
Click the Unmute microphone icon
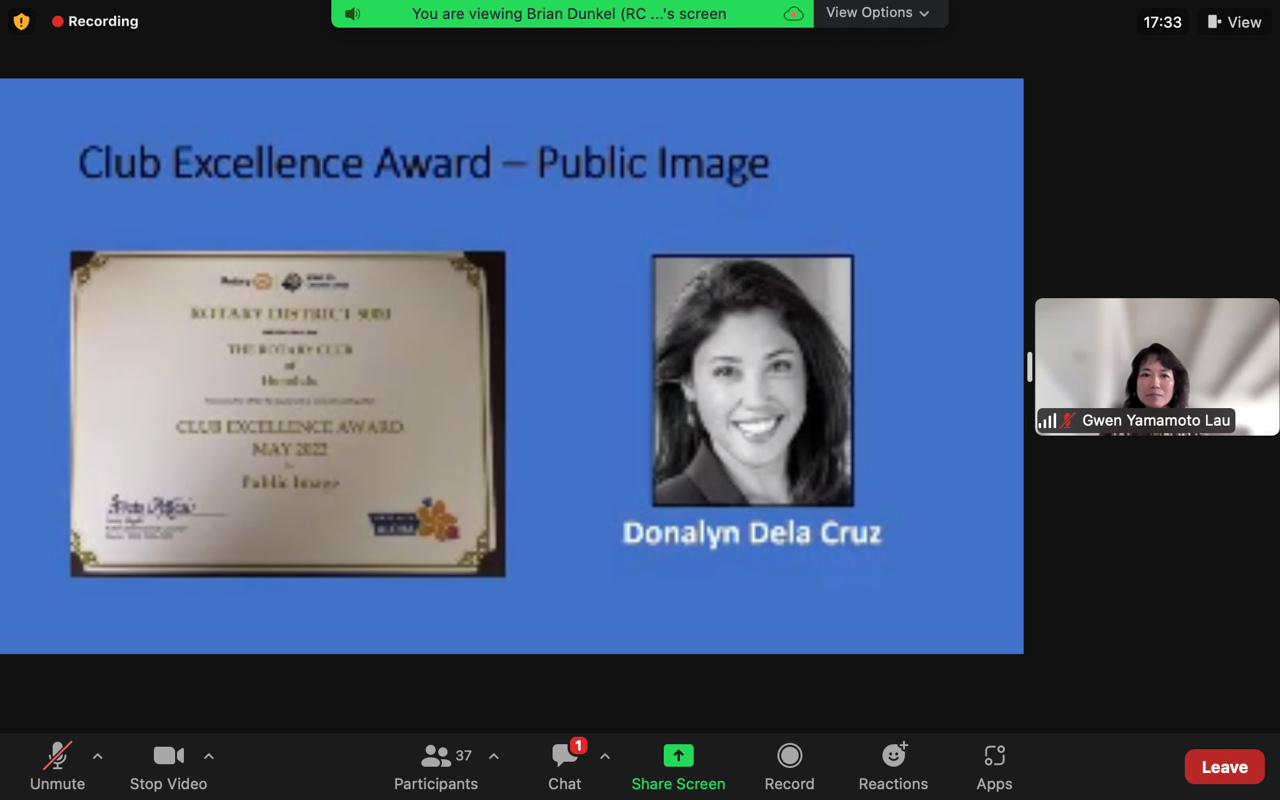click(x=57, y=756)
